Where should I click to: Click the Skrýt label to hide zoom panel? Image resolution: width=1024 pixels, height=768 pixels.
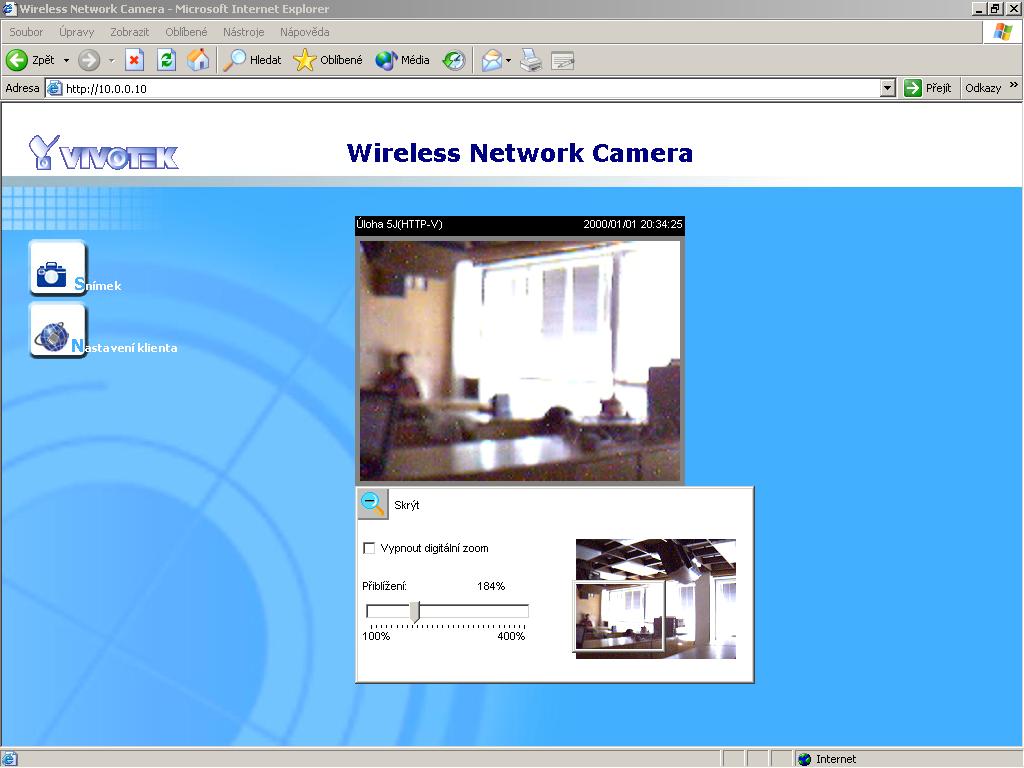[407, 505]
